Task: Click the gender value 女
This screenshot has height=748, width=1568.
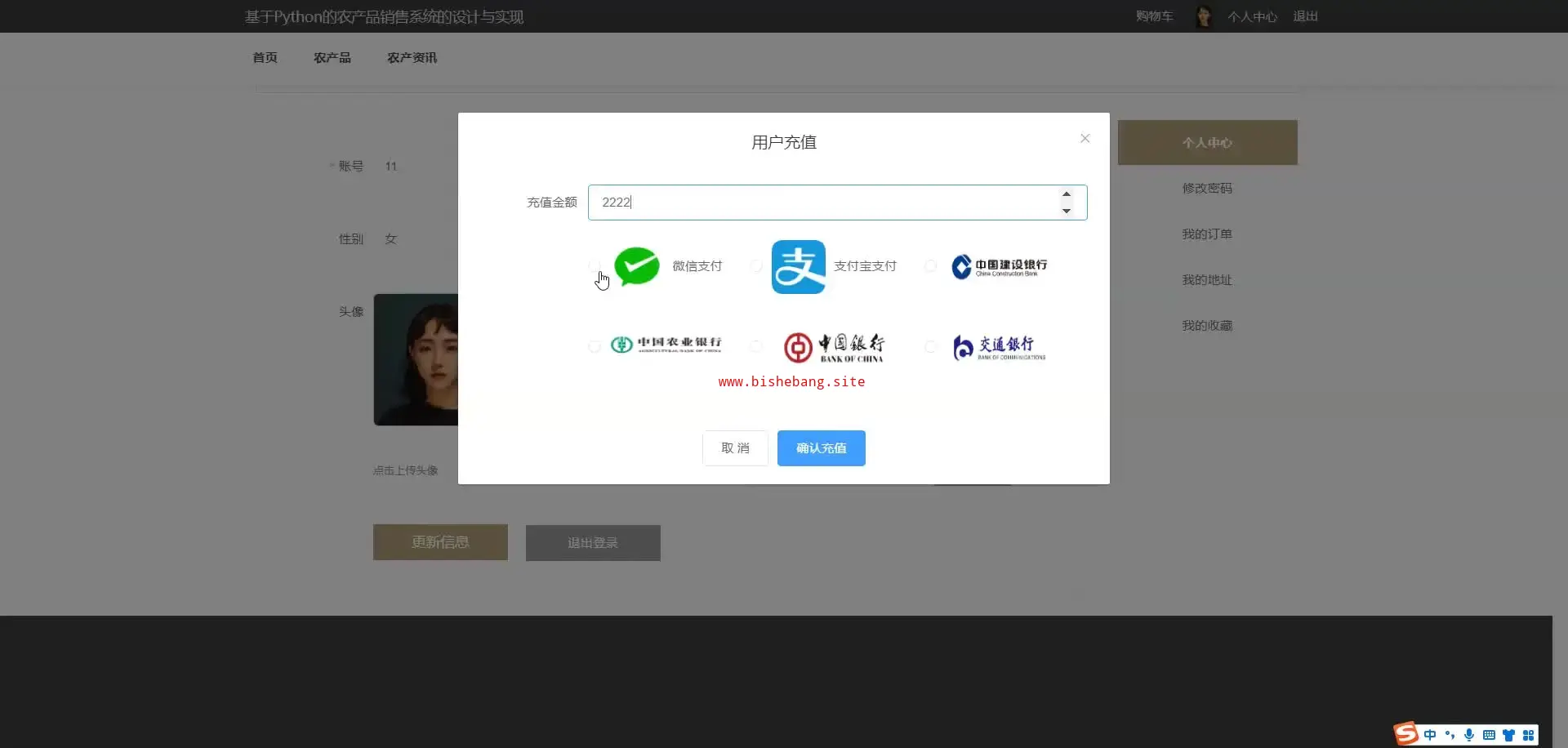Action: pos(391,239)
